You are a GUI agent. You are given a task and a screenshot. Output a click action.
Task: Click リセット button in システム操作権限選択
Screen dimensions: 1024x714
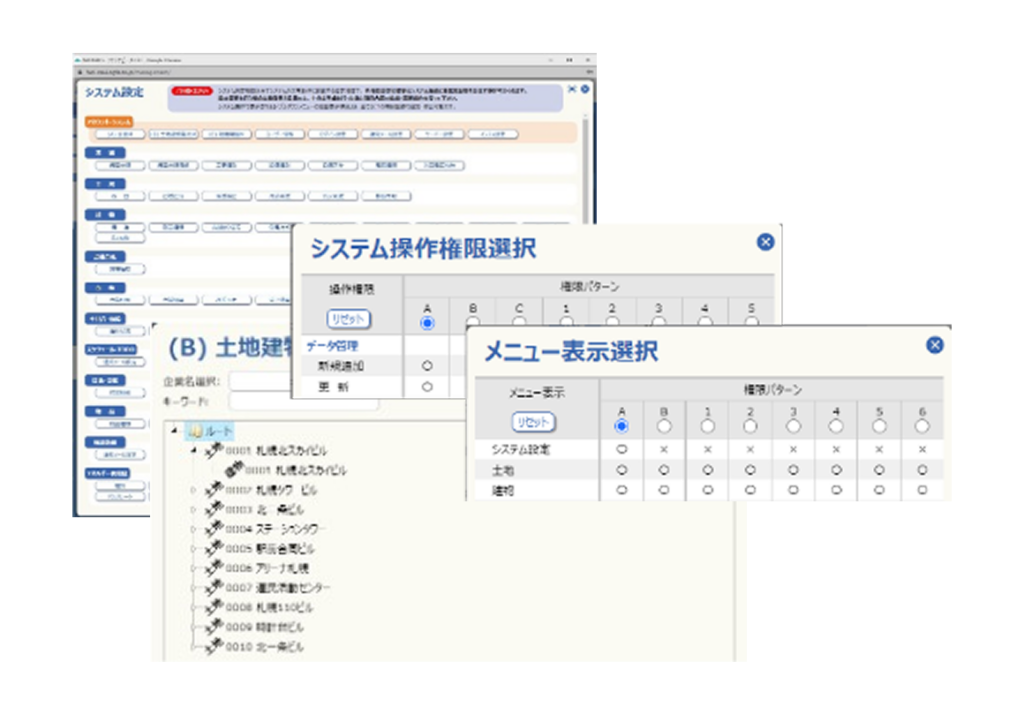(x=348, y=319)
